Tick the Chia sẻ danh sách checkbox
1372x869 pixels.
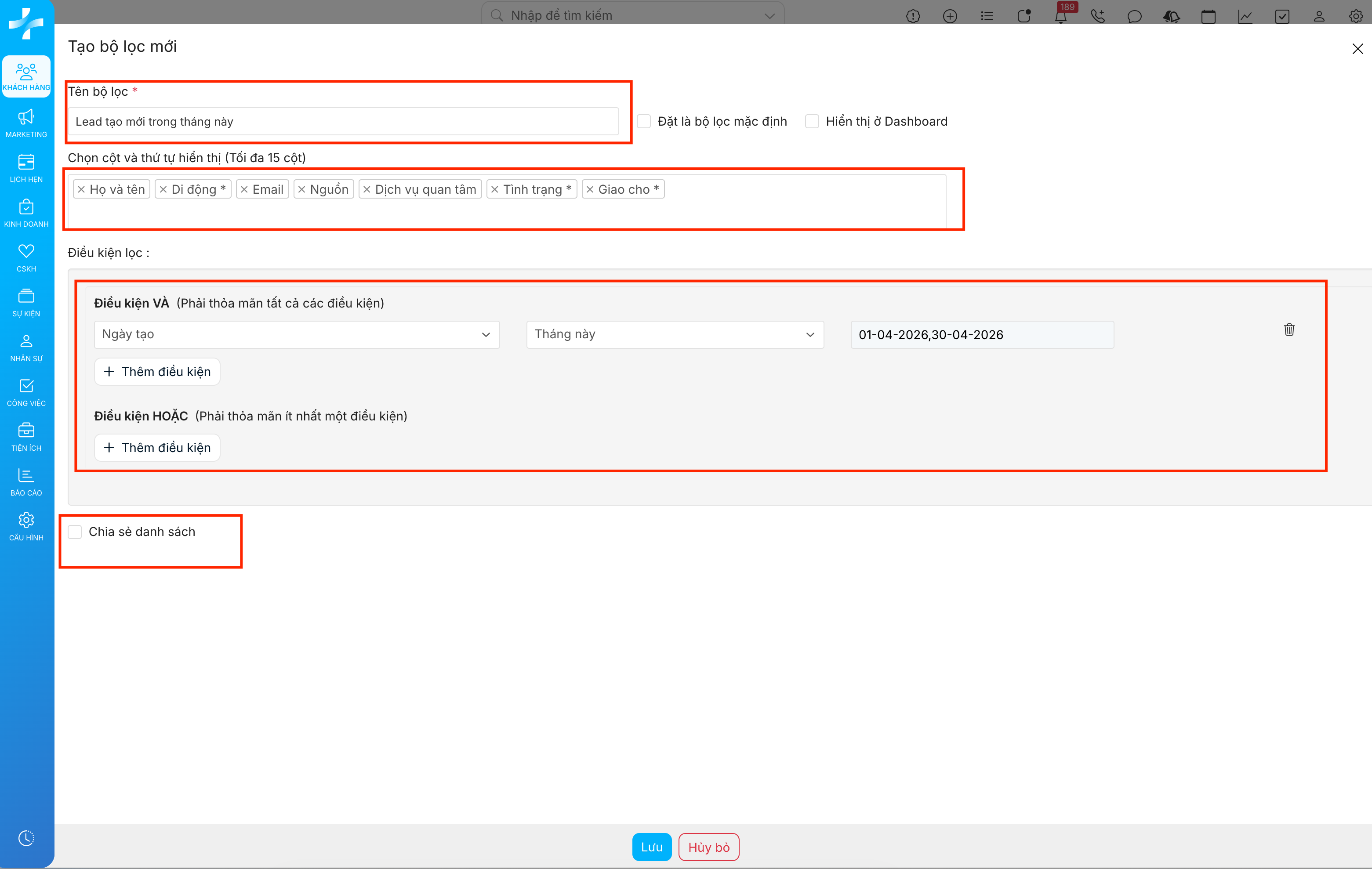click(75, 532)
